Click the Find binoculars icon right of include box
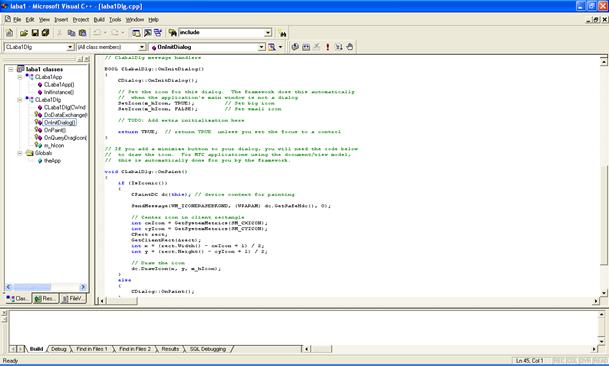The width and height of the screenshot is (609, 366). (283, 34)
